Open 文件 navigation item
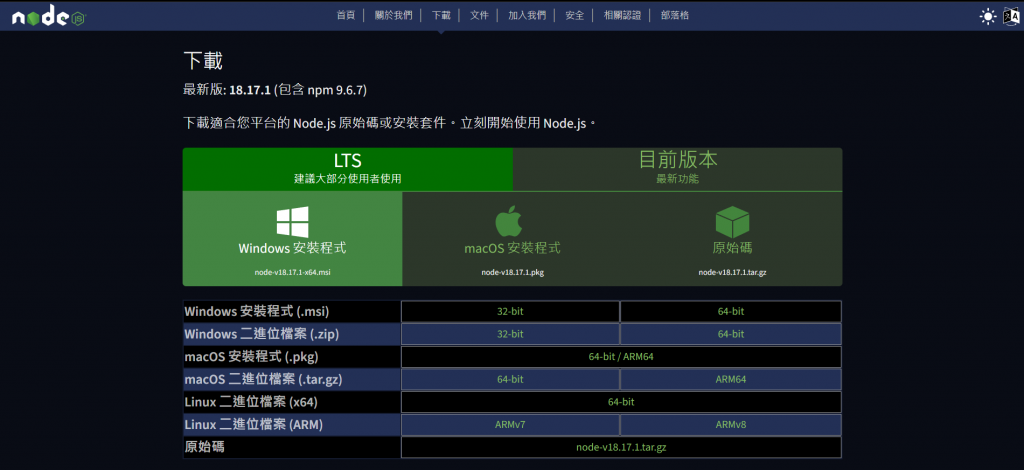The width and height of the screenshot is (1024, 470). coord(479,16)
